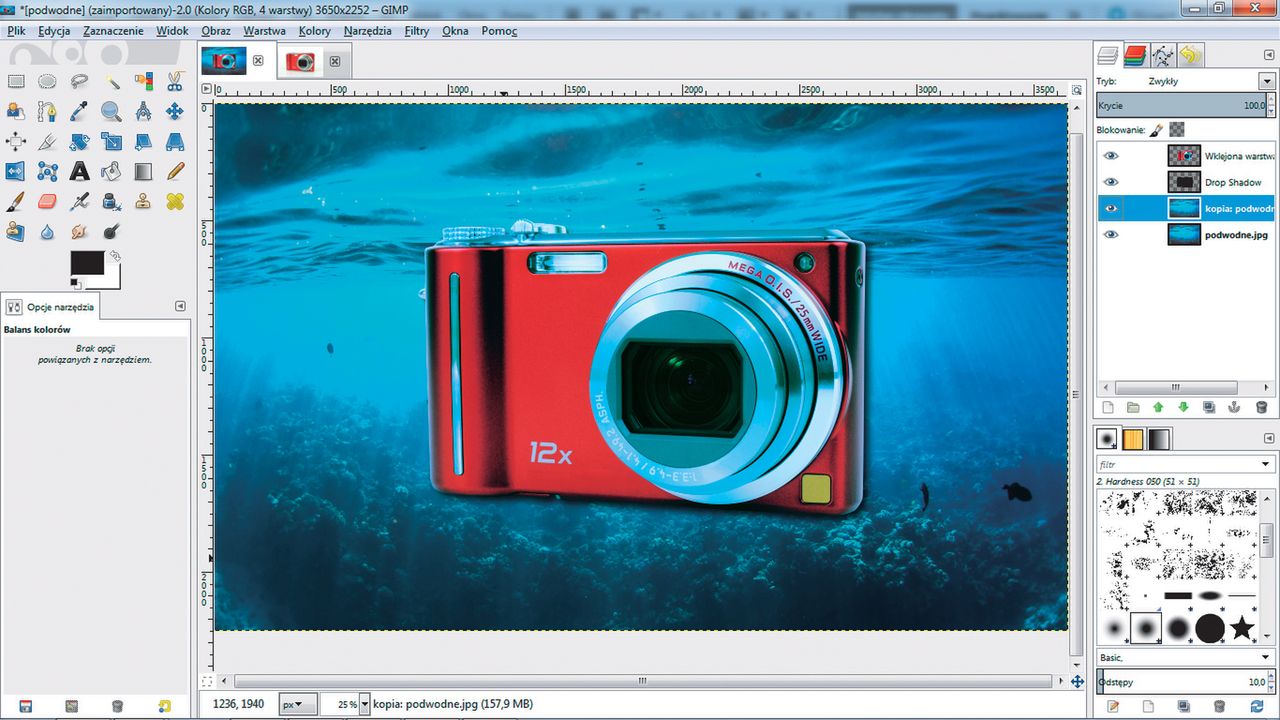Open the Tryb layer mode dropdown
This screenshot has height=720, width=1280.
(x=1266, y=81)
